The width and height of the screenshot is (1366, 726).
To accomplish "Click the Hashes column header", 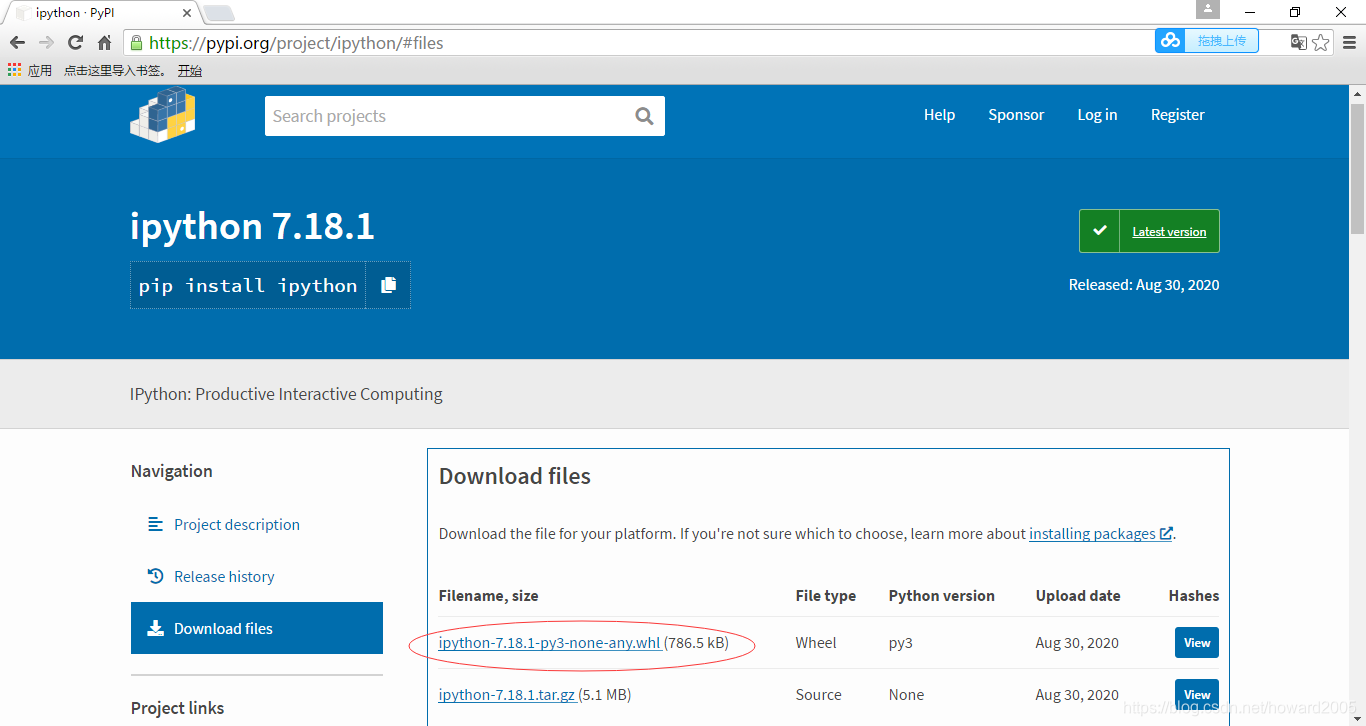I will coord(1194,596).
